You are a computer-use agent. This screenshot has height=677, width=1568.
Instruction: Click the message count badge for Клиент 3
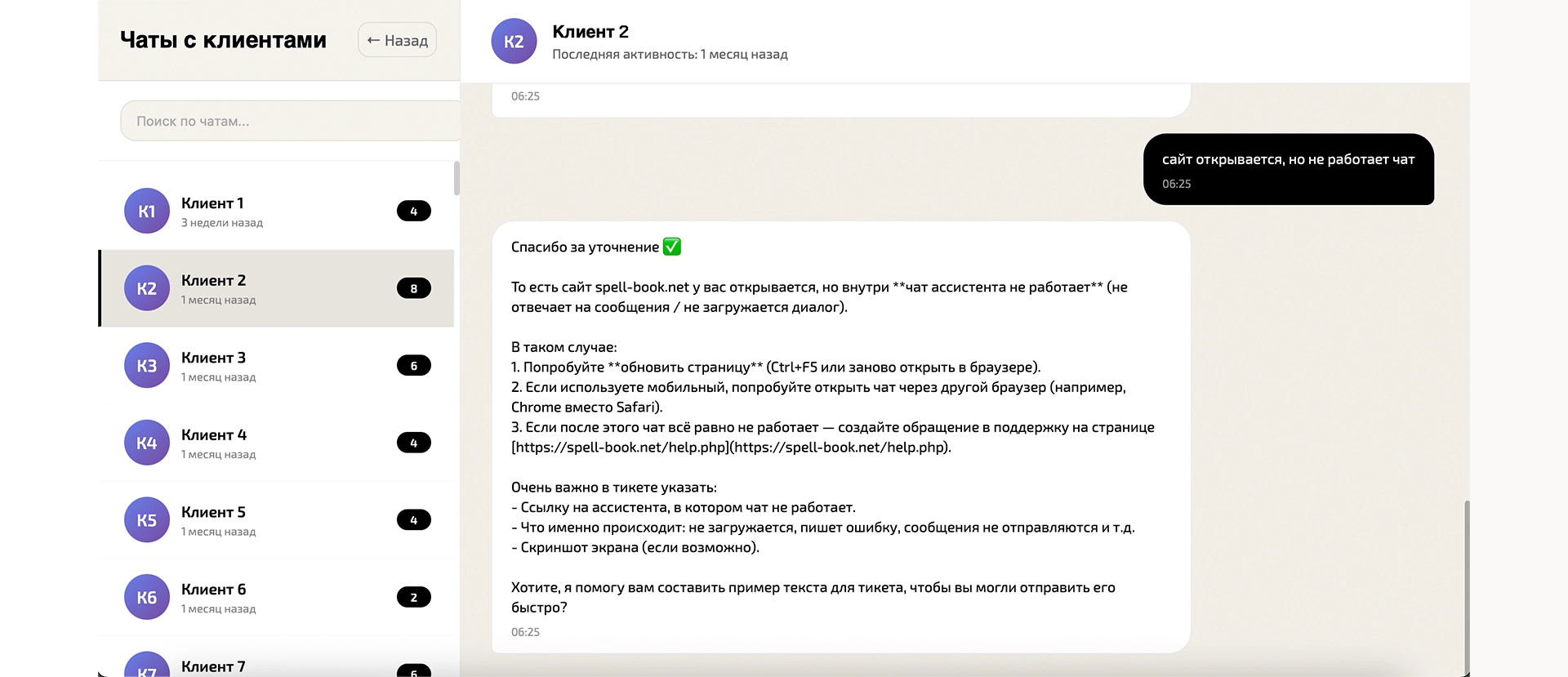tap(413, 366)
